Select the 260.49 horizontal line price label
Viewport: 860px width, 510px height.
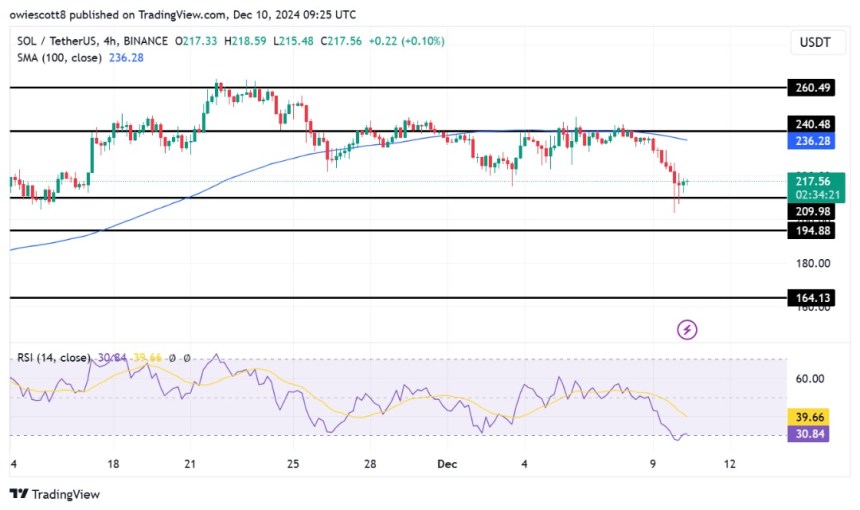(x=811, y=88)
